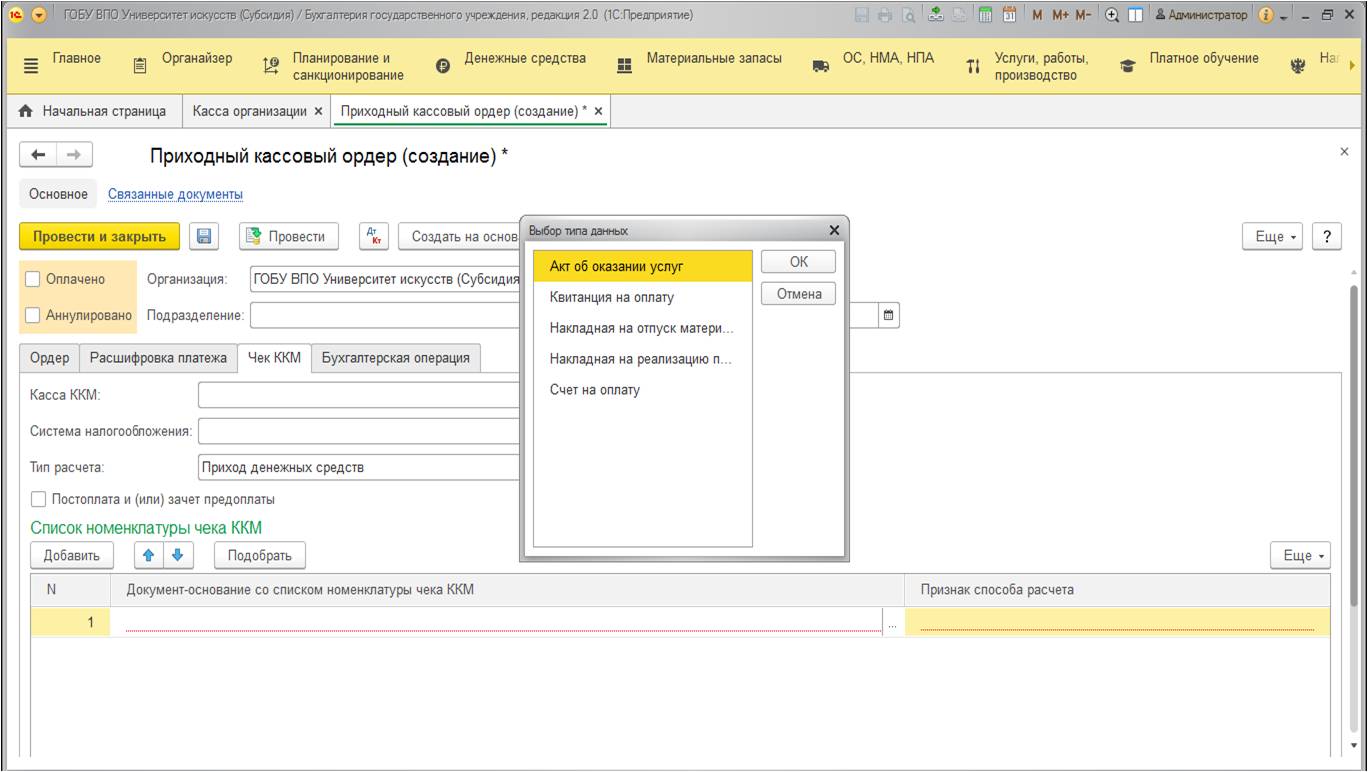
Task: Check Постоплата и (или) зачет предоплаты
Action: [x=38, y=499]
